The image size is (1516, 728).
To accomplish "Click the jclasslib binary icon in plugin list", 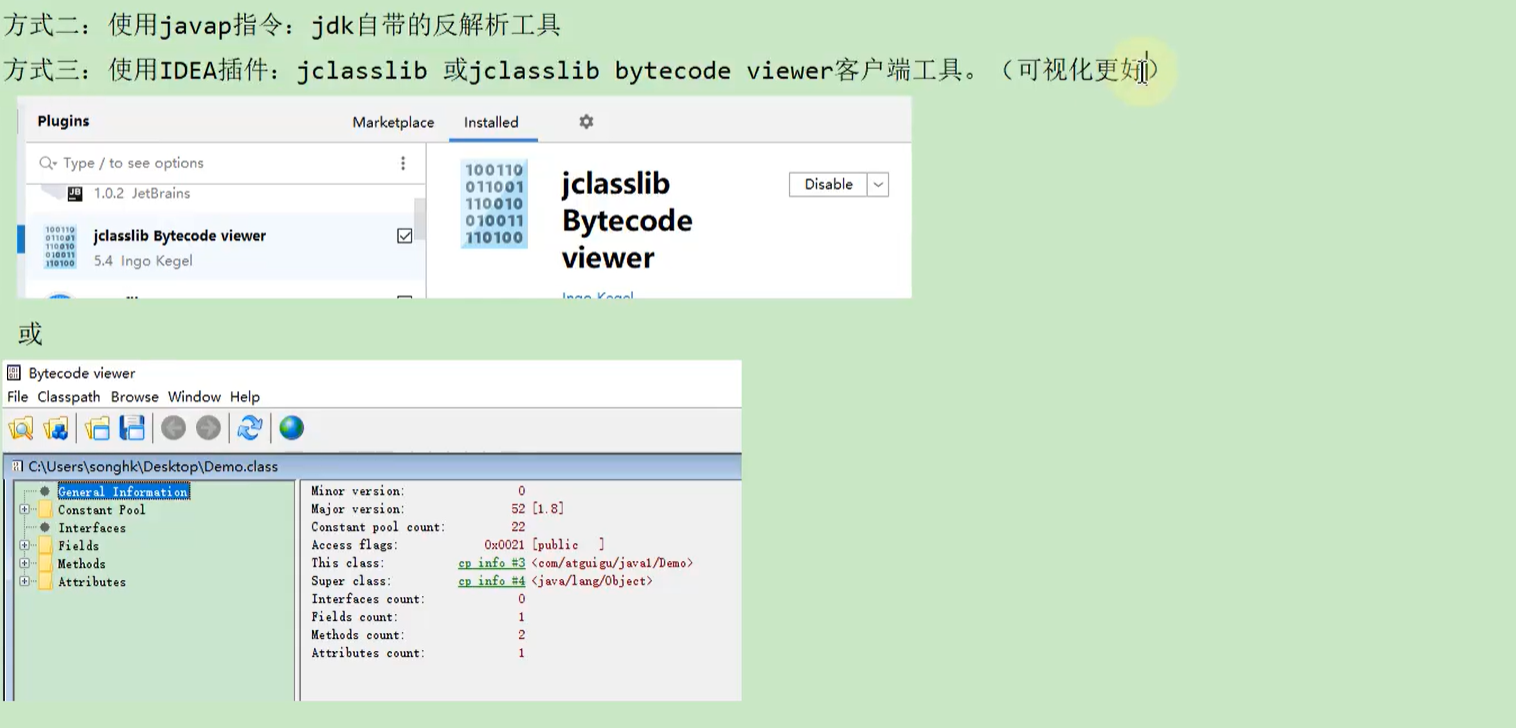I will click(60, 247).
